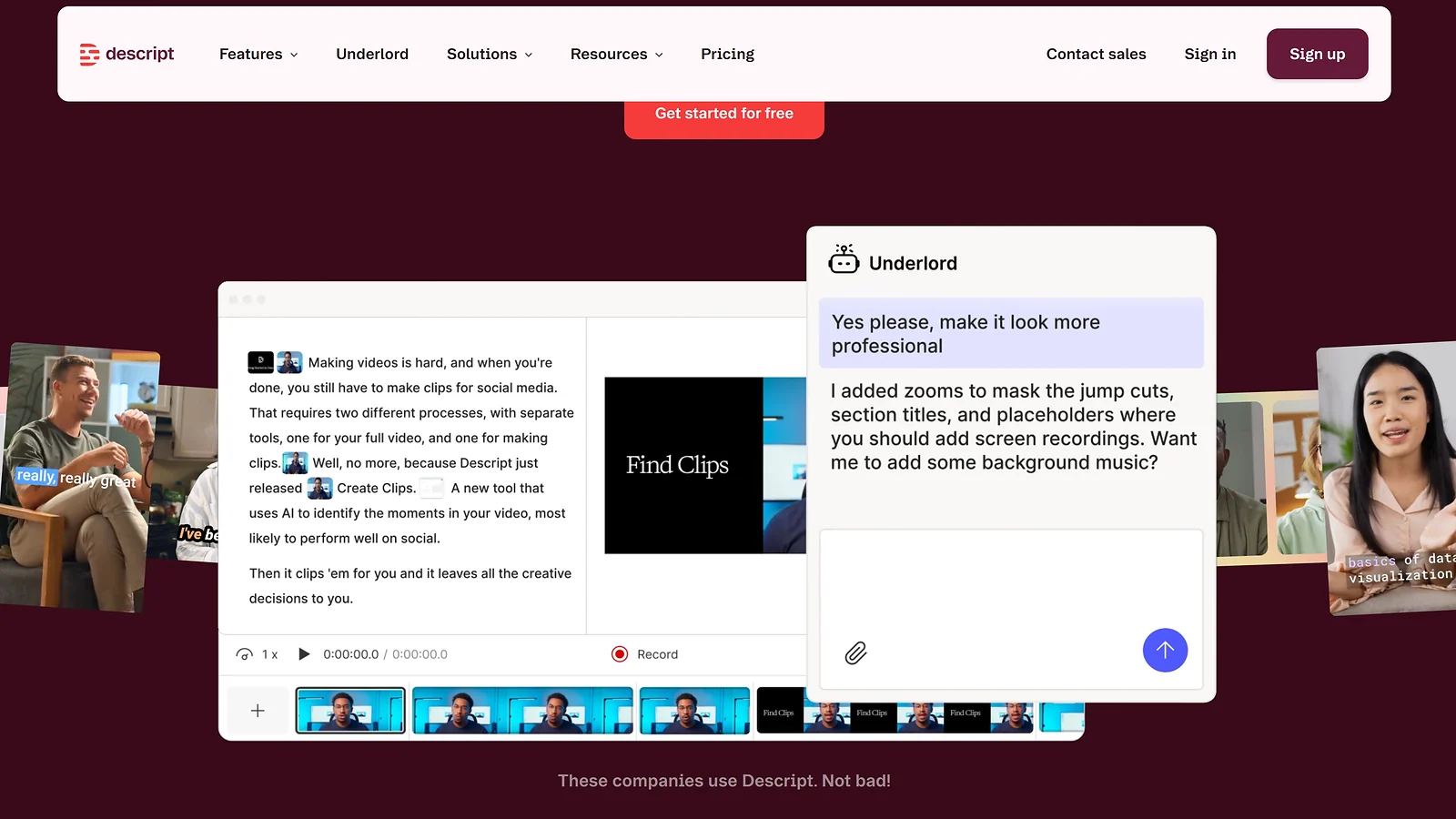Click the paperclip attach icon
The width and height of the screenshot is (1456, 819).
[x=855, y=652]
